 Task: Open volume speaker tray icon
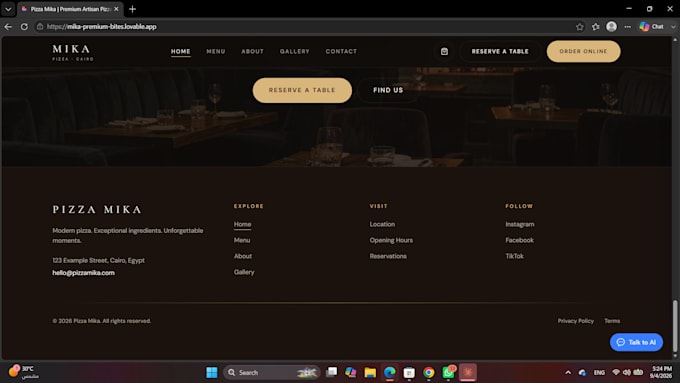(x=627, y=372)
